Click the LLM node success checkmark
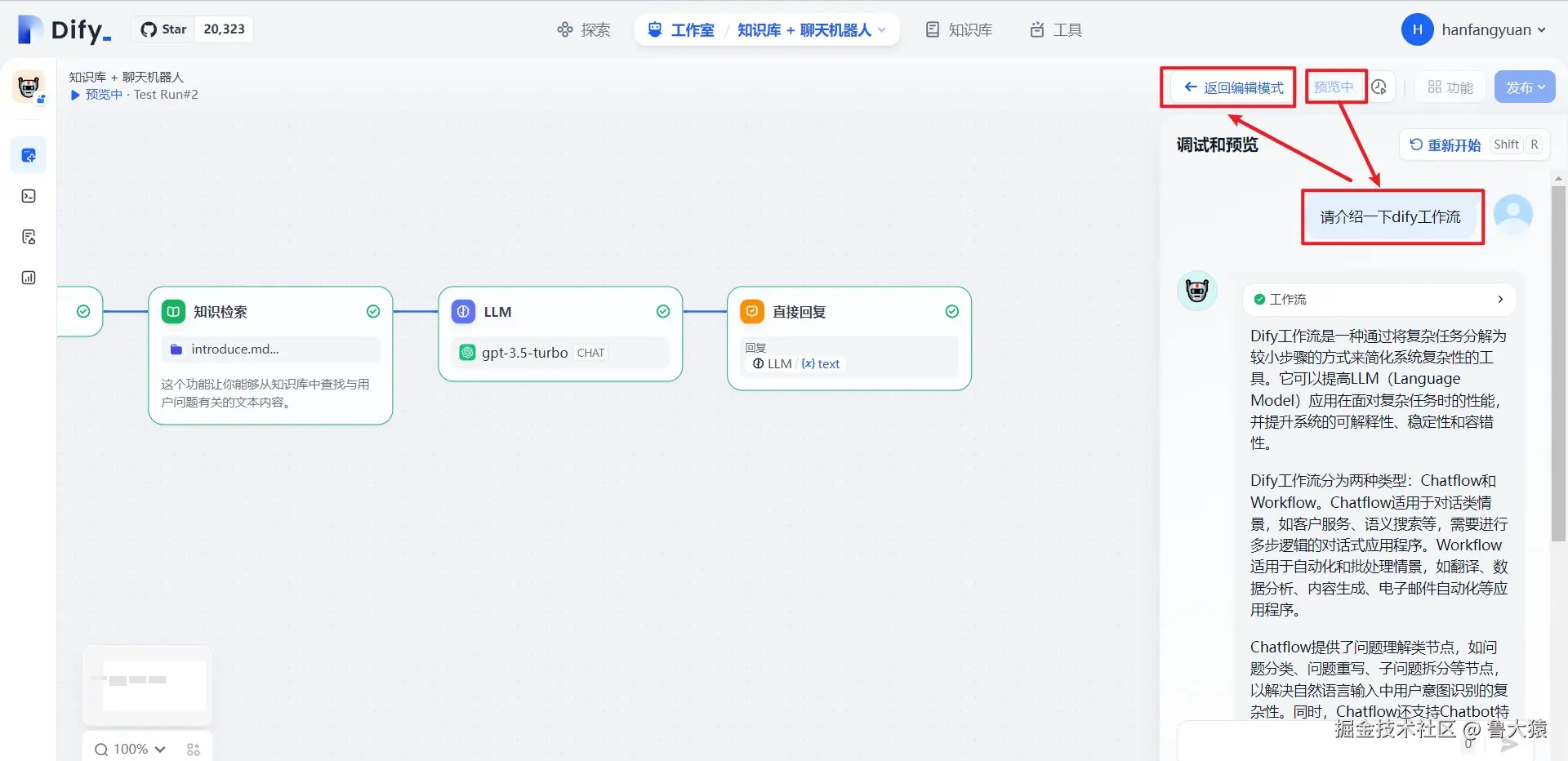1568x761 pixels. pyautogui.click(x=663, y=311)
